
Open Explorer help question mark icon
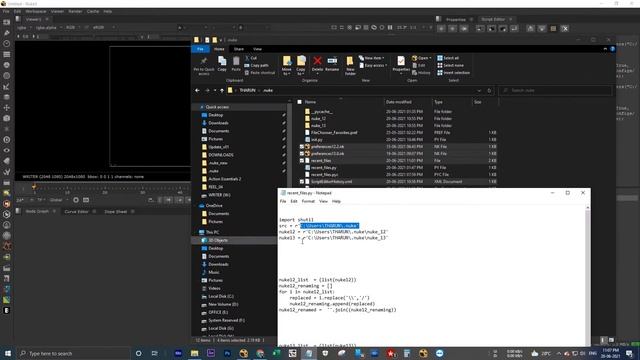click(612, 49)
